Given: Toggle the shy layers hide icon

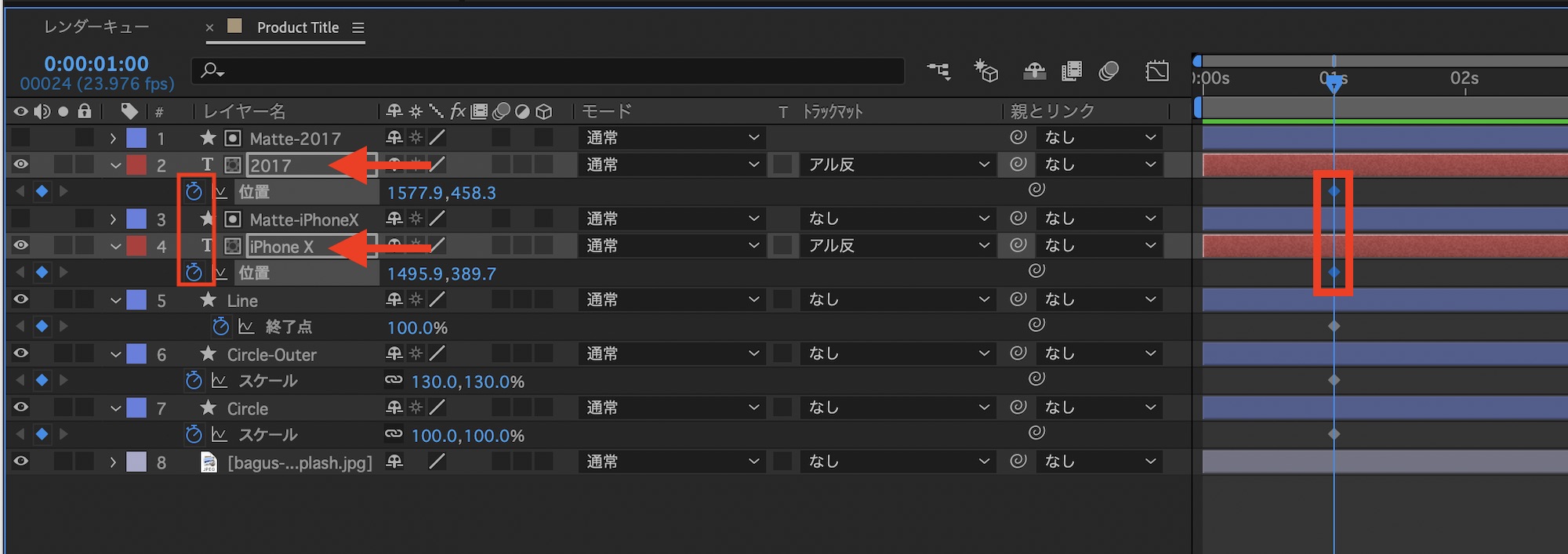Looking at the screenshot, I should (x=1035, y=71).
